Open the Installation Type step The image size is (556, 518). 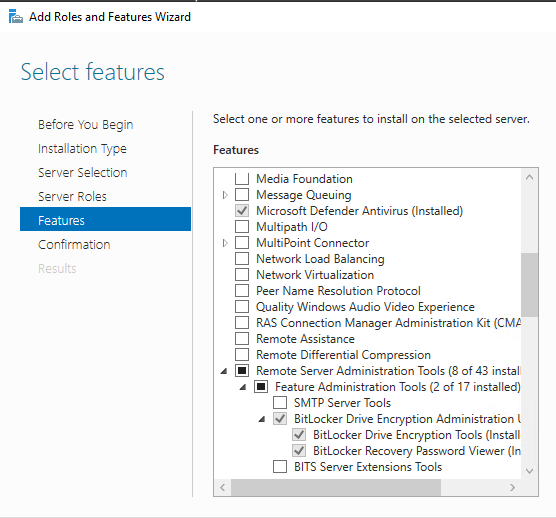[x=82, y=149]
